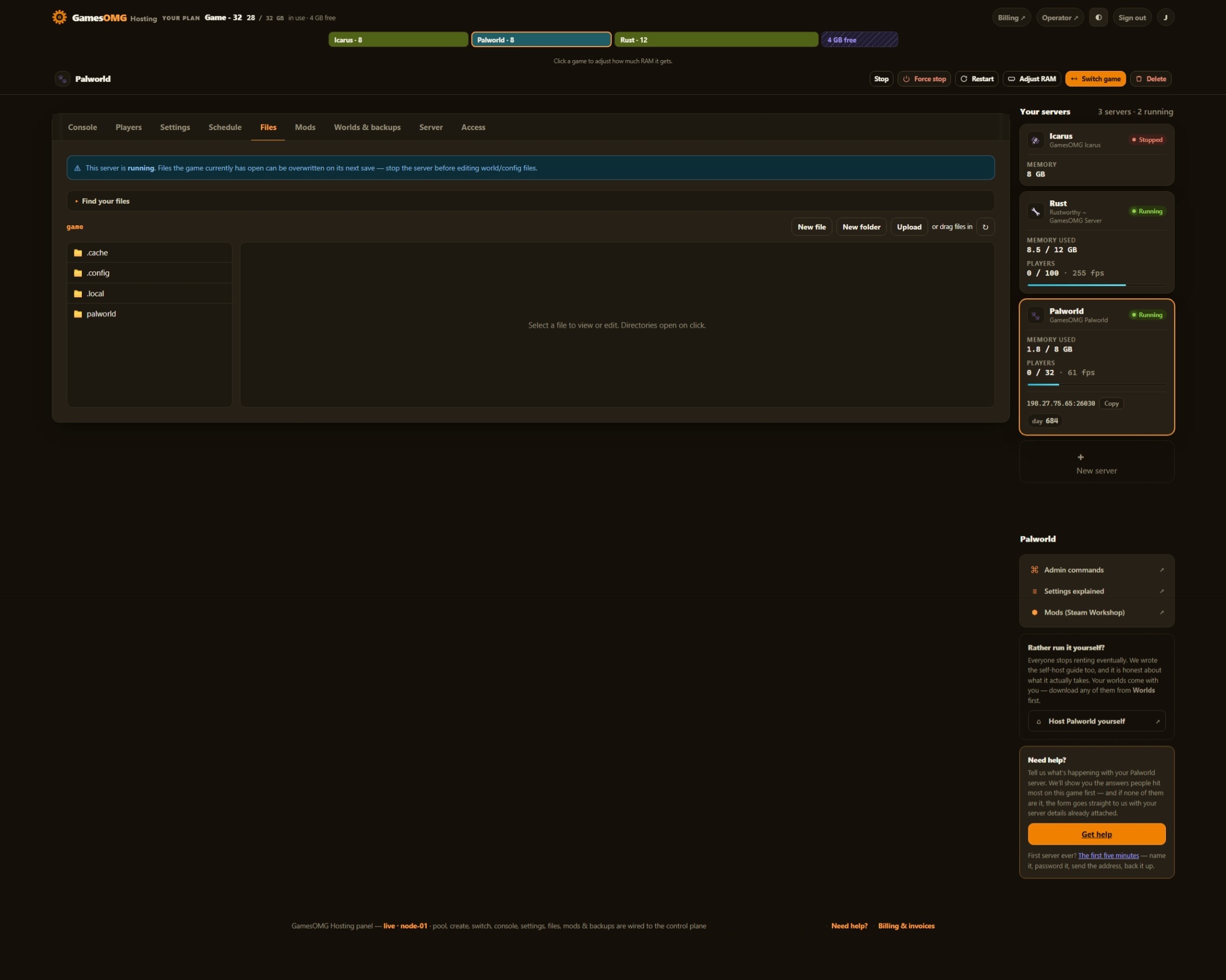1226x980 pixels.
Task: Open the Schedule tab
Action: tap(225, 127)
